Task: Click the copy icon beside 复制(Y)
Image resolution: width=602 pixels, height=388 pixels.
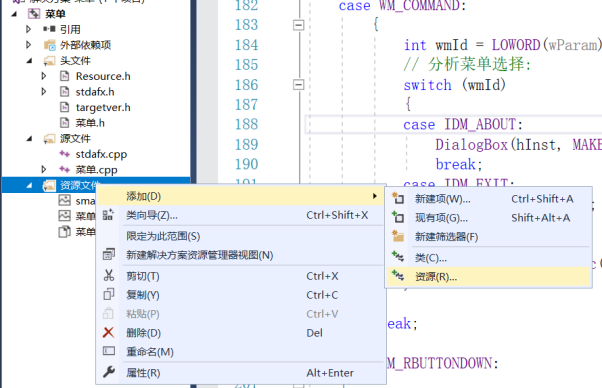Action: point(109,294)
